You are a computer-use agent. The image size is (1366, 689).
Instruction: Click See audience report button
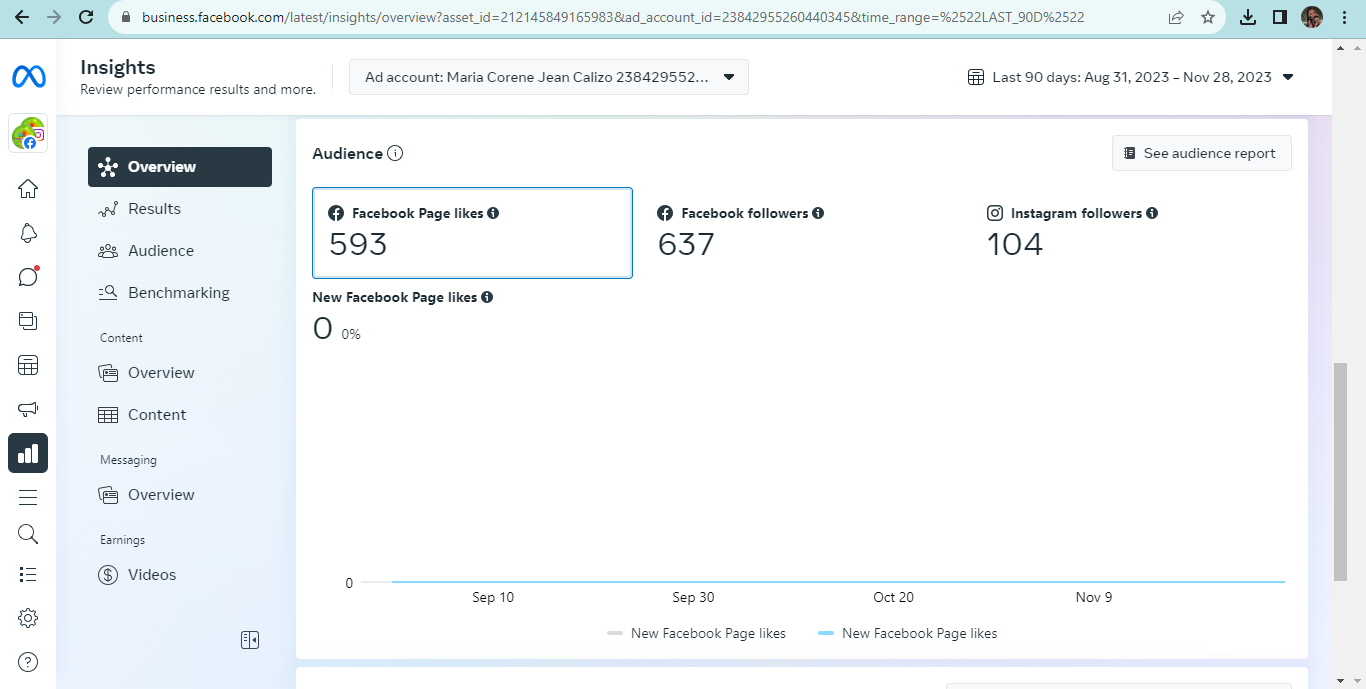pyautogui.click(x=1201, y=153)
